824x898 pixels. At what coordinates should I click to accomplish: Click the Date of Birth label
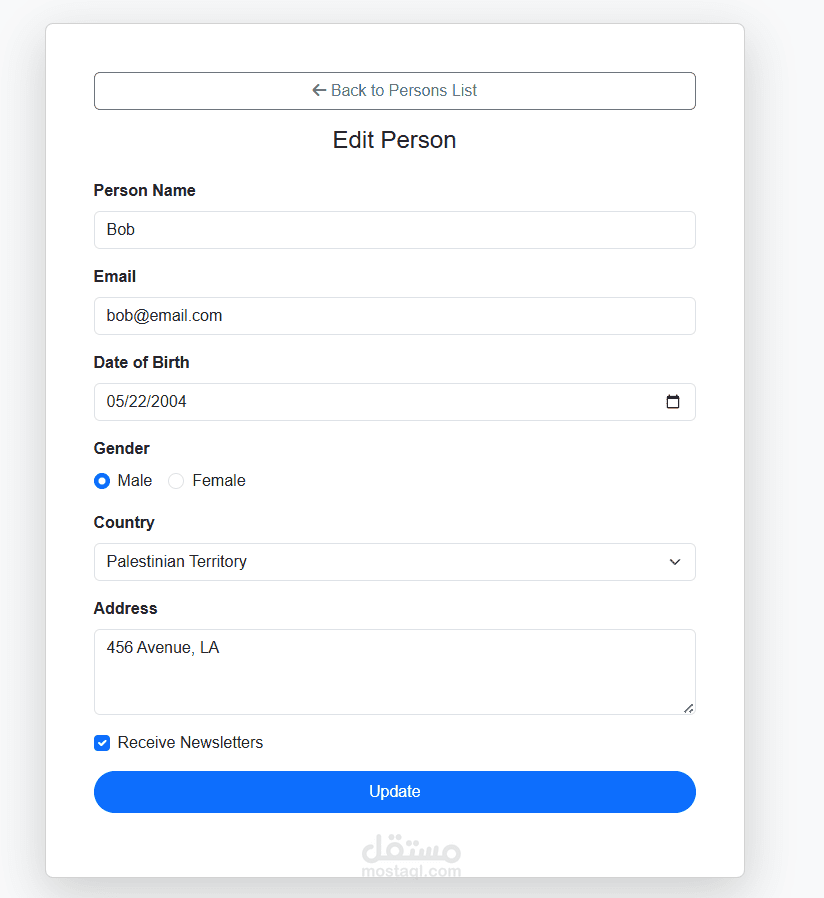141,363
